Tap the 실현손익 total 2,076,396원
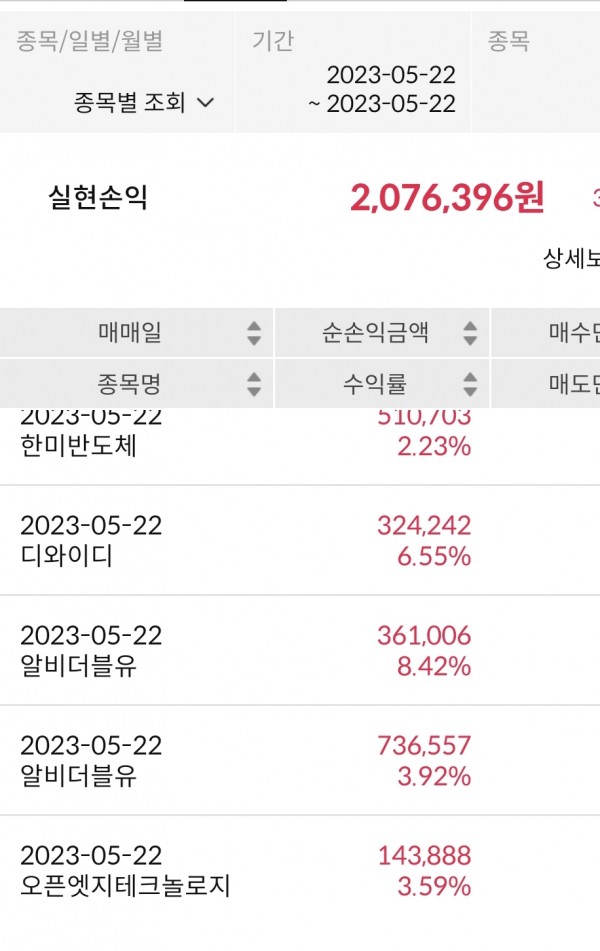The height and width of the screenshot is (951, 600). [x=446, y=198]
